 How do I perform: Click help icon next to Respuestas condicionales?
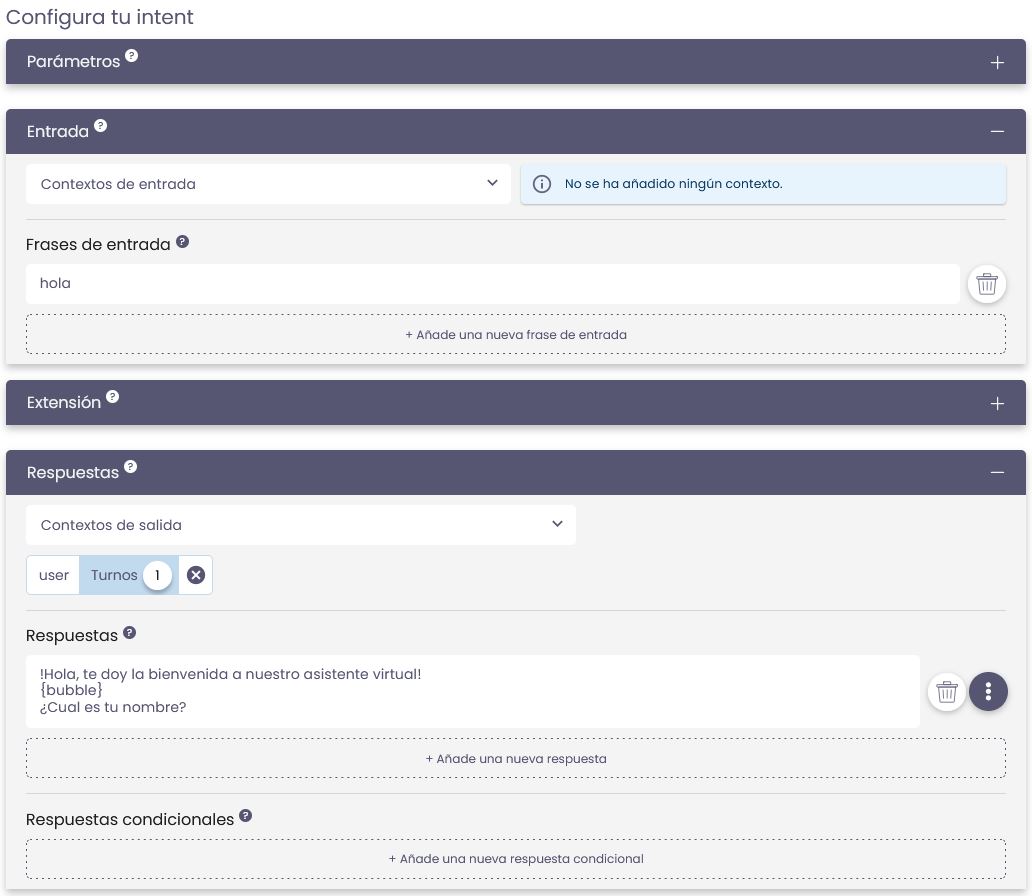pyautogui.click(x=245, y=816)
